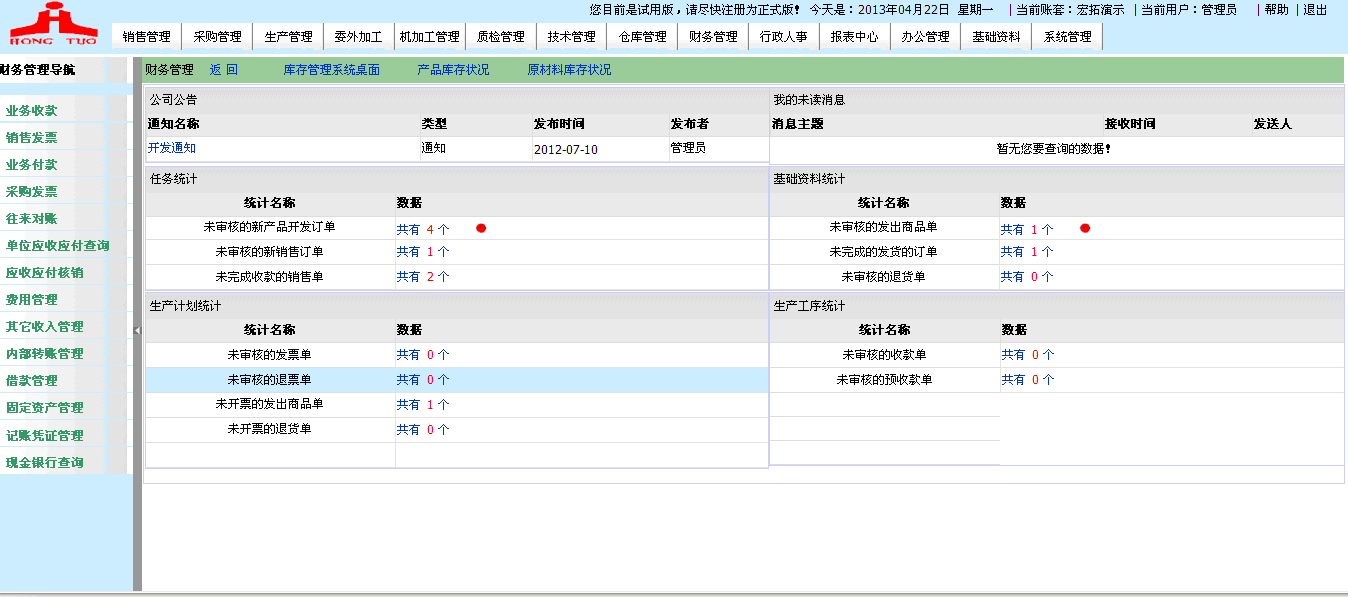This screenshot has width=1348, height=597.
Task: Click the 我的未读消息 section header
Action: point(809,100)
